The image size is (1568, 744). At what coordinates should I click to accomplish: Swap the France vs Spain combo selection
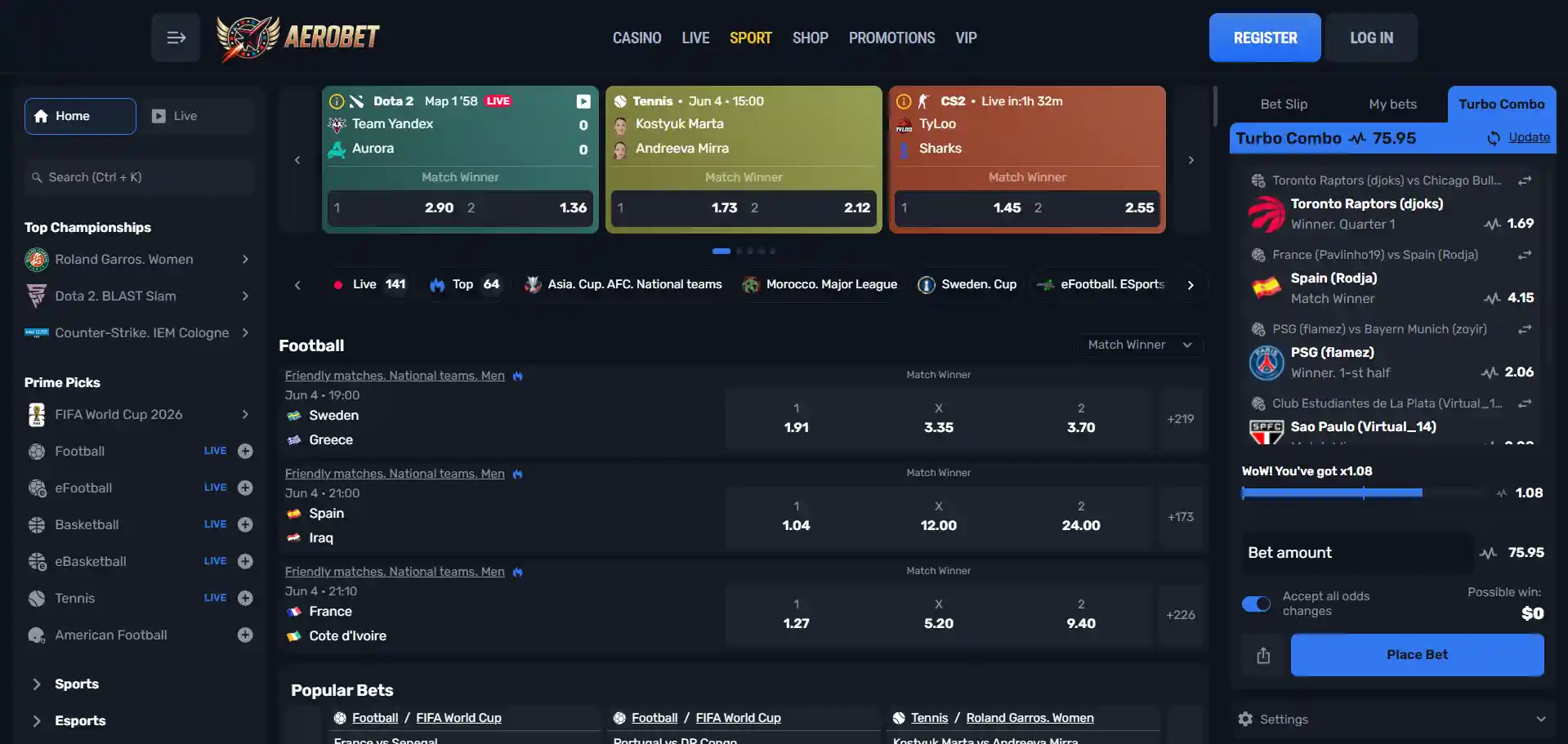(x=1525, y=255)
